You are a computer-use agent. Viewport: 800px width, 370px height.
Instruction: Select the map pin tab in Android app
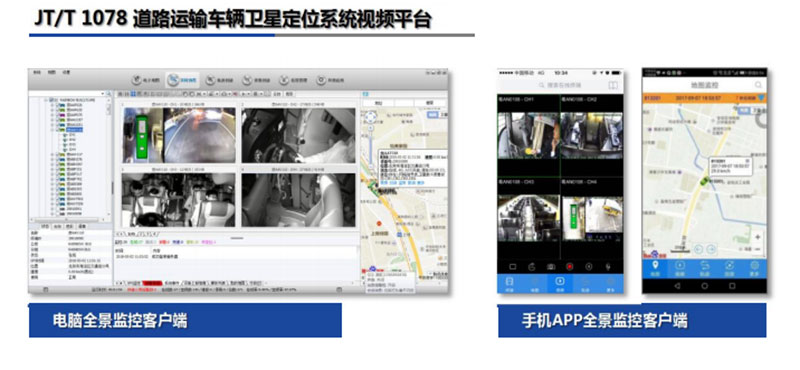(x=655, y=267)
